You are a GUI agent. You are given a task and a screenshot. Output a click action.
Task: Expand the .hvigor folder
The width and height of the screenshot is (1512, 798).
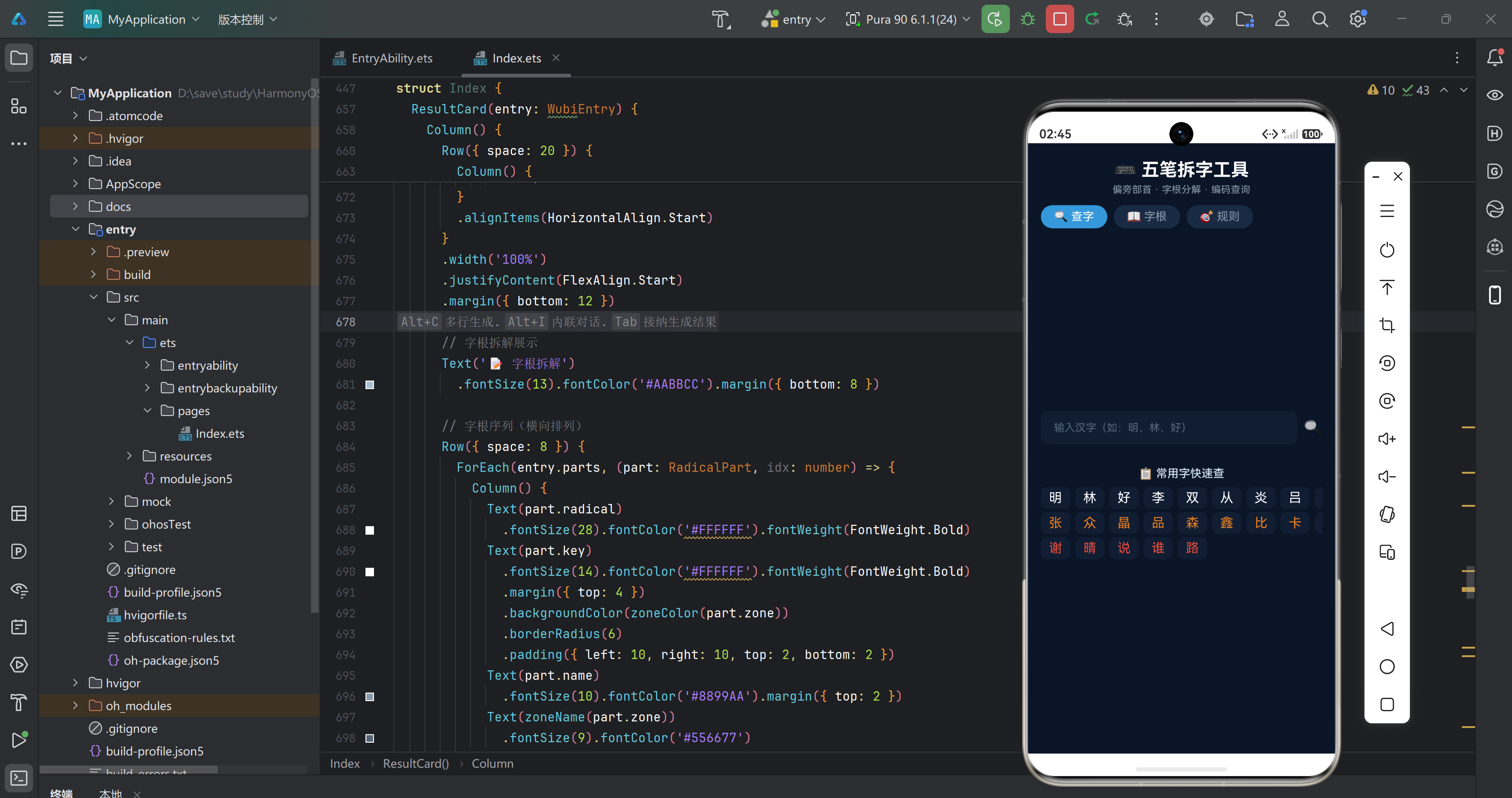tap(76, 138)
